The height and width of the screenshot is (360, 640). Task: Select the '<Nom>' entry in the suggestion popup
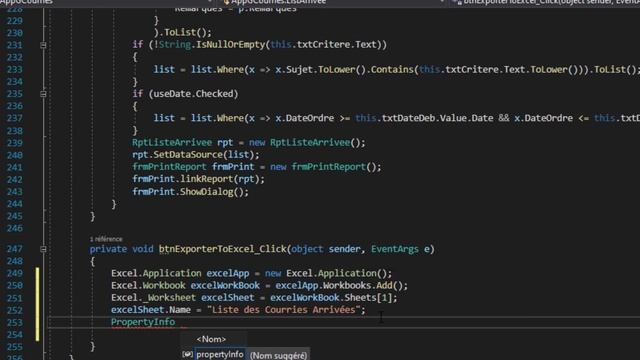click(211, 339)
